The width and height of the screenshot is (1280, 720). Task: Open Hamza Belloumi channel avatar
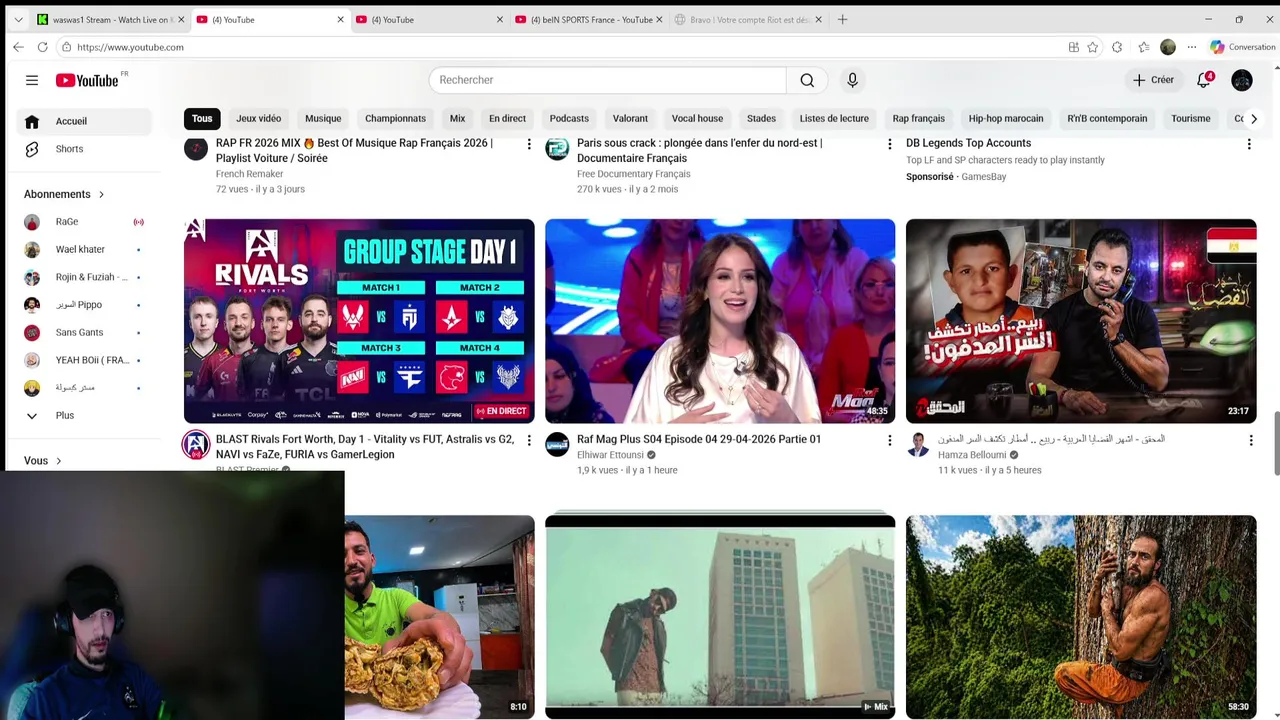pos(918,445)
